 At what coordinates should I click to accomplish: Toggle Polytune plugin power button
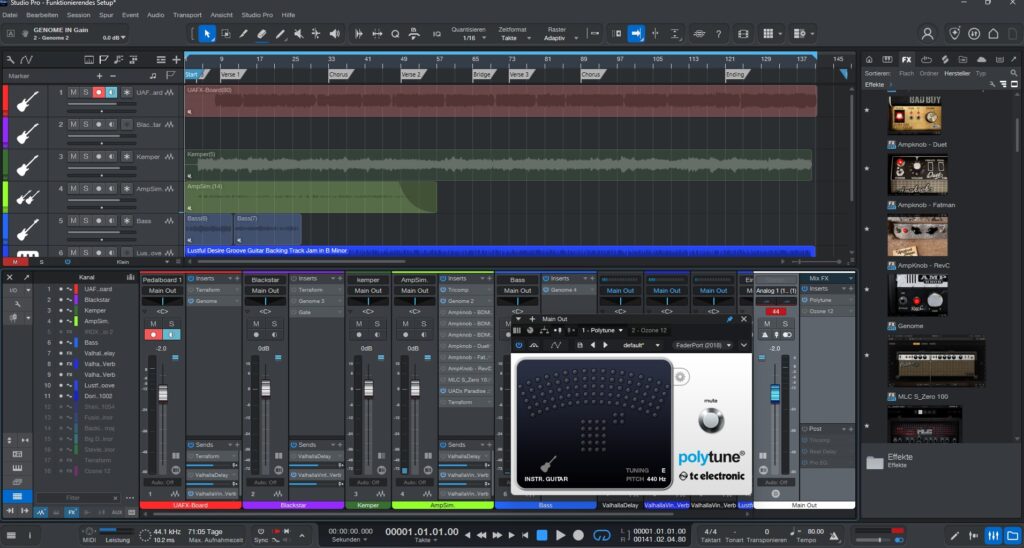(519, 345)
